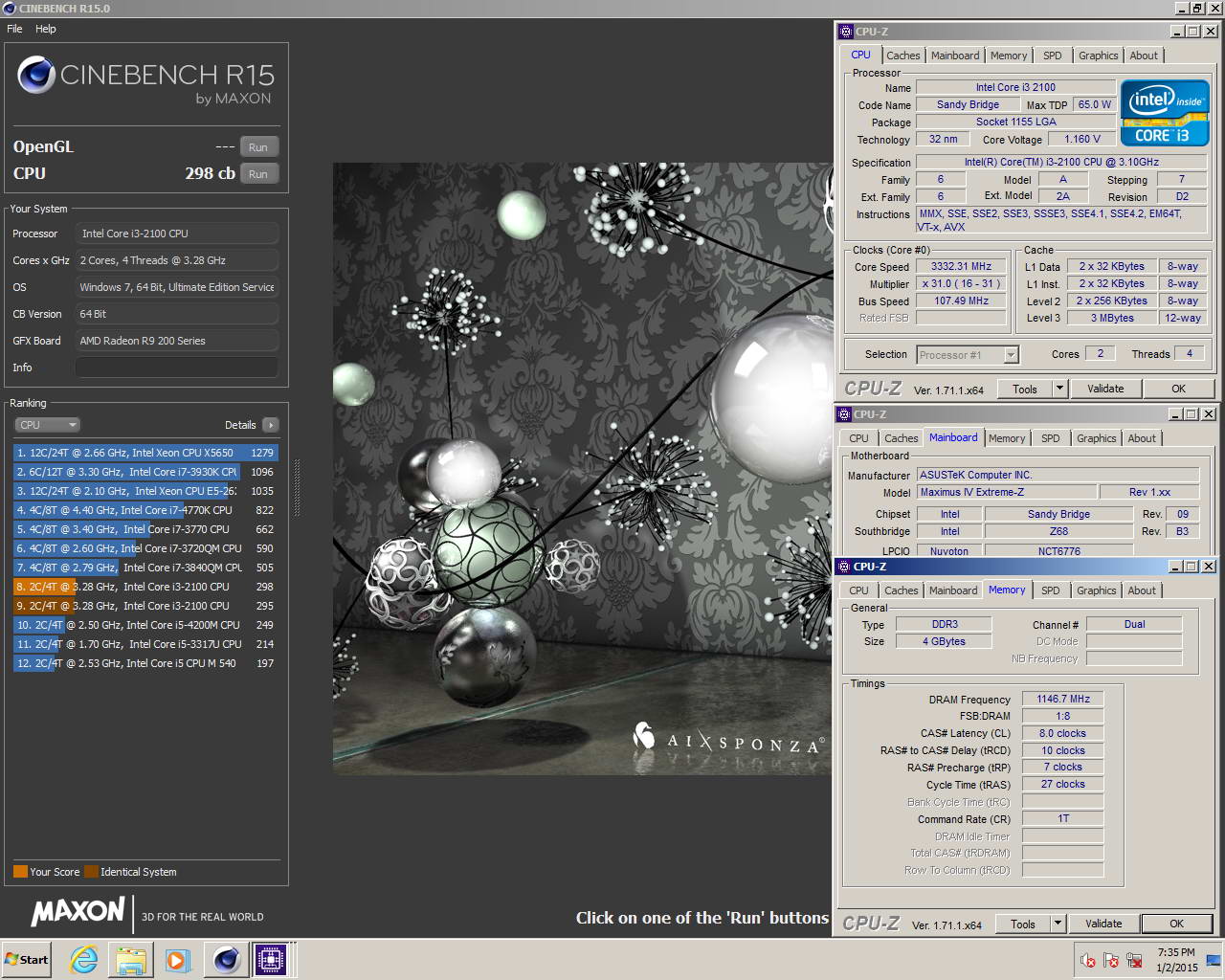This screenshot has height=980, width=1225.
Task: Click the MAXON logo at bottom
Action: pos(78,912)
